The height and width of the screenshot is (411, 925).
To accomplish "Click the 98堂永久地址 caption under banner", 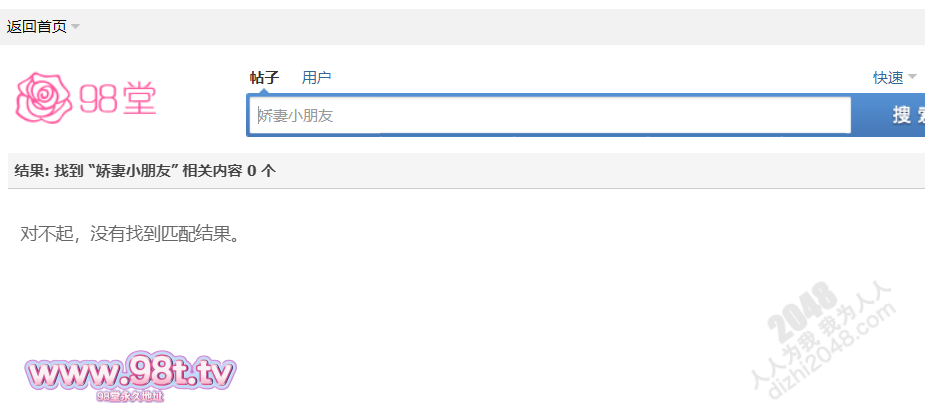I will [131, 396].
